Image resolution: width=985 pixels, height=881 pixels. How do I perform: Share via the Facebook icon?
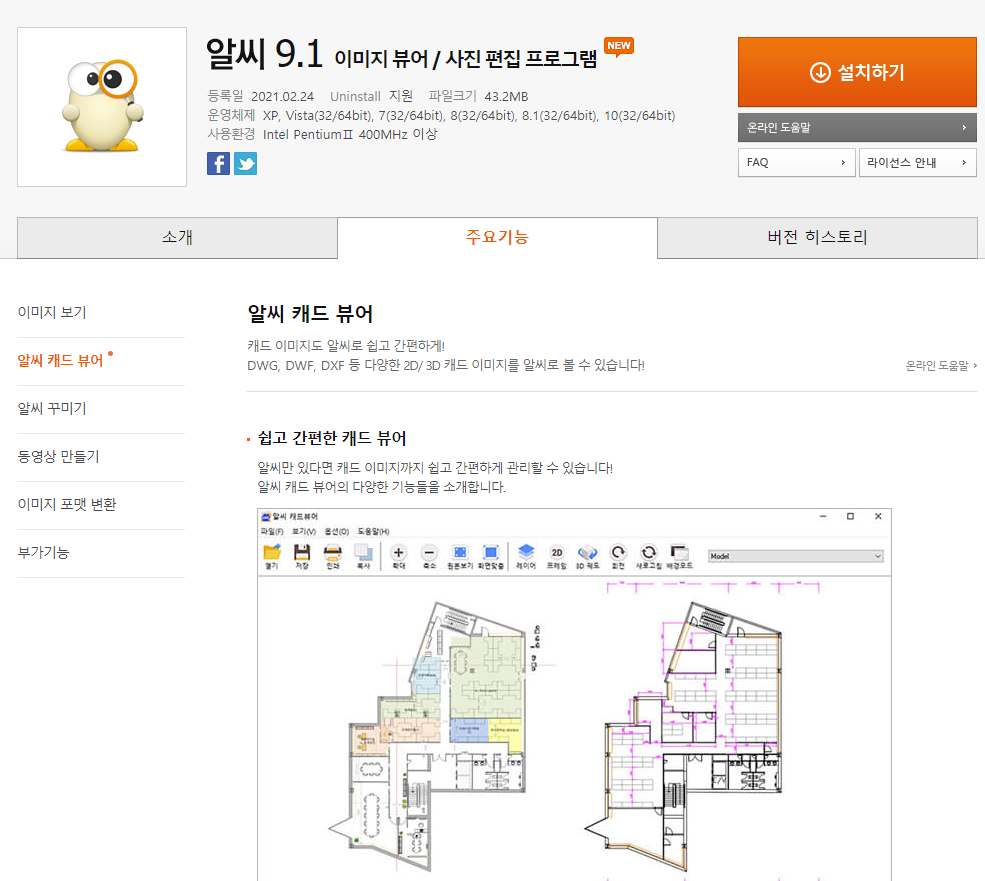[219, 163]
